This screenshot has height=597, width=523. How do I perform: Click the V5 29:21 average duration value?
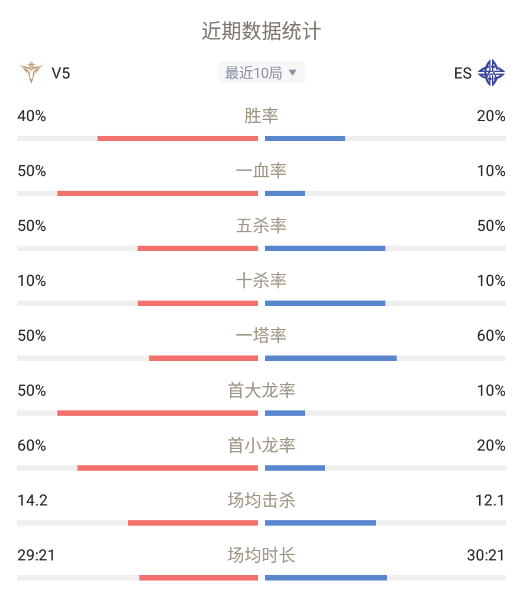(x=36, y=555)
